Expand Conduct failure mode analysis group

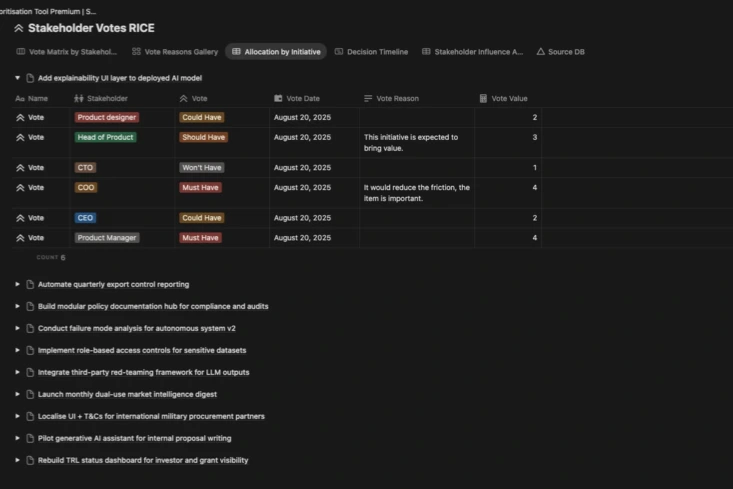tap(17, 329)
